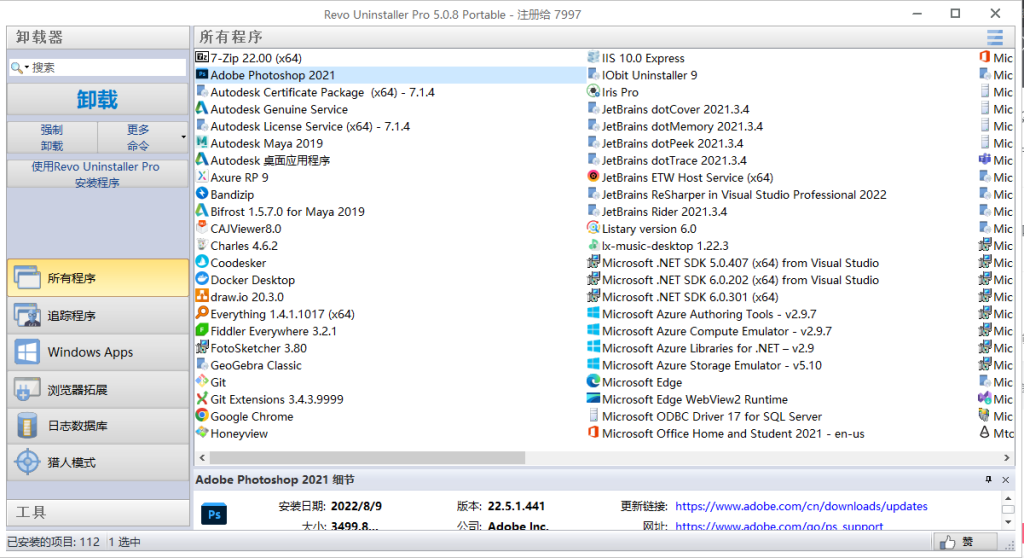This screenshot has height=558, width=1024.
Task: Click the 强制卸载 button
Action: coord(52,137)
